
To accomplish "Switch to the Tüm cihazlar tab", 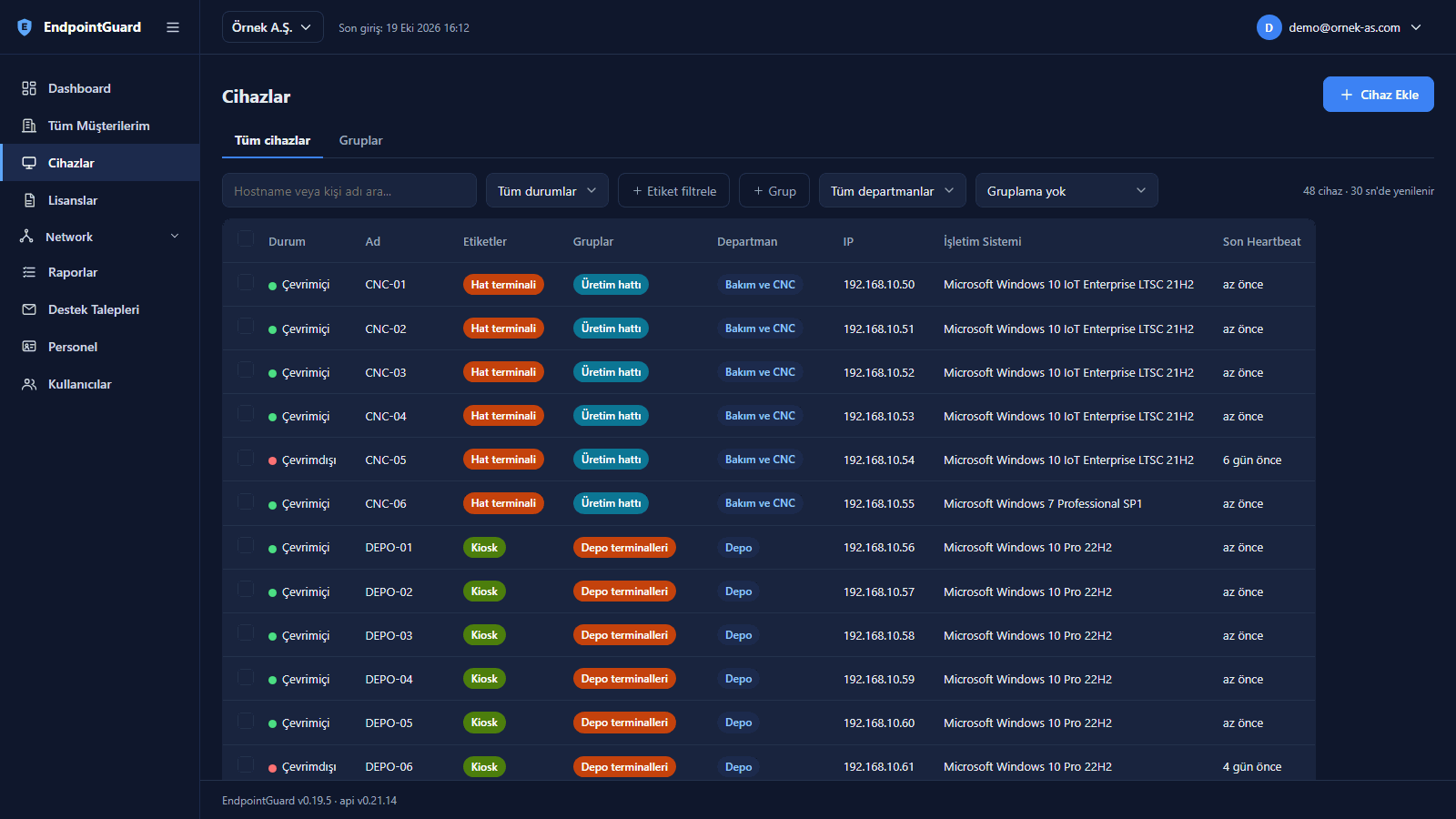I will pos(272,140).
